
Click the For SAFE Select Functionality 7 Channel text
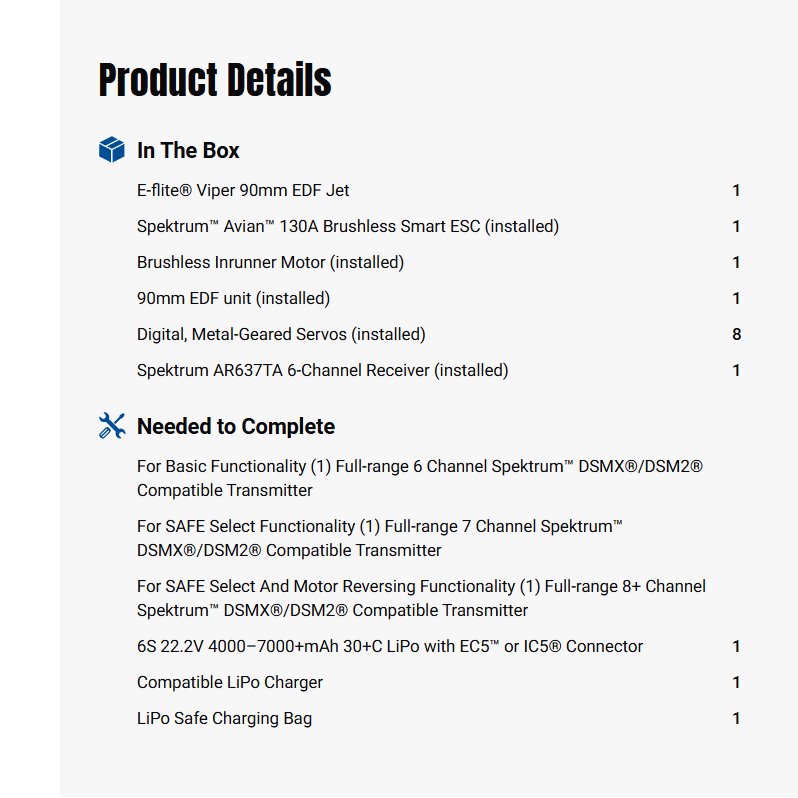point(380,538)
